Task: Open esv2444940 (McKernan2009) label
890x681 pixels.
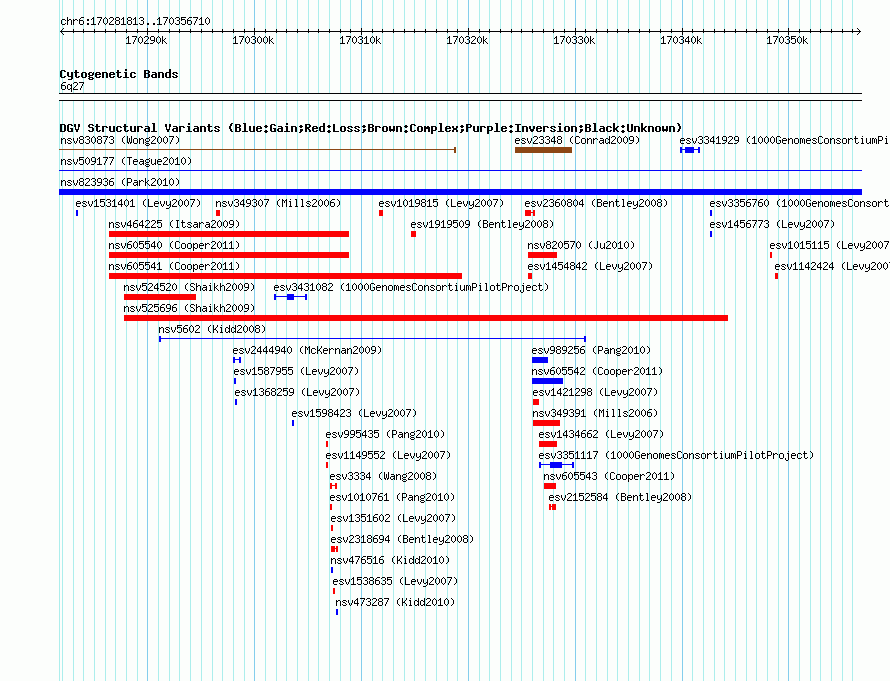Action: pyautogui.click(x=308, y=350)
